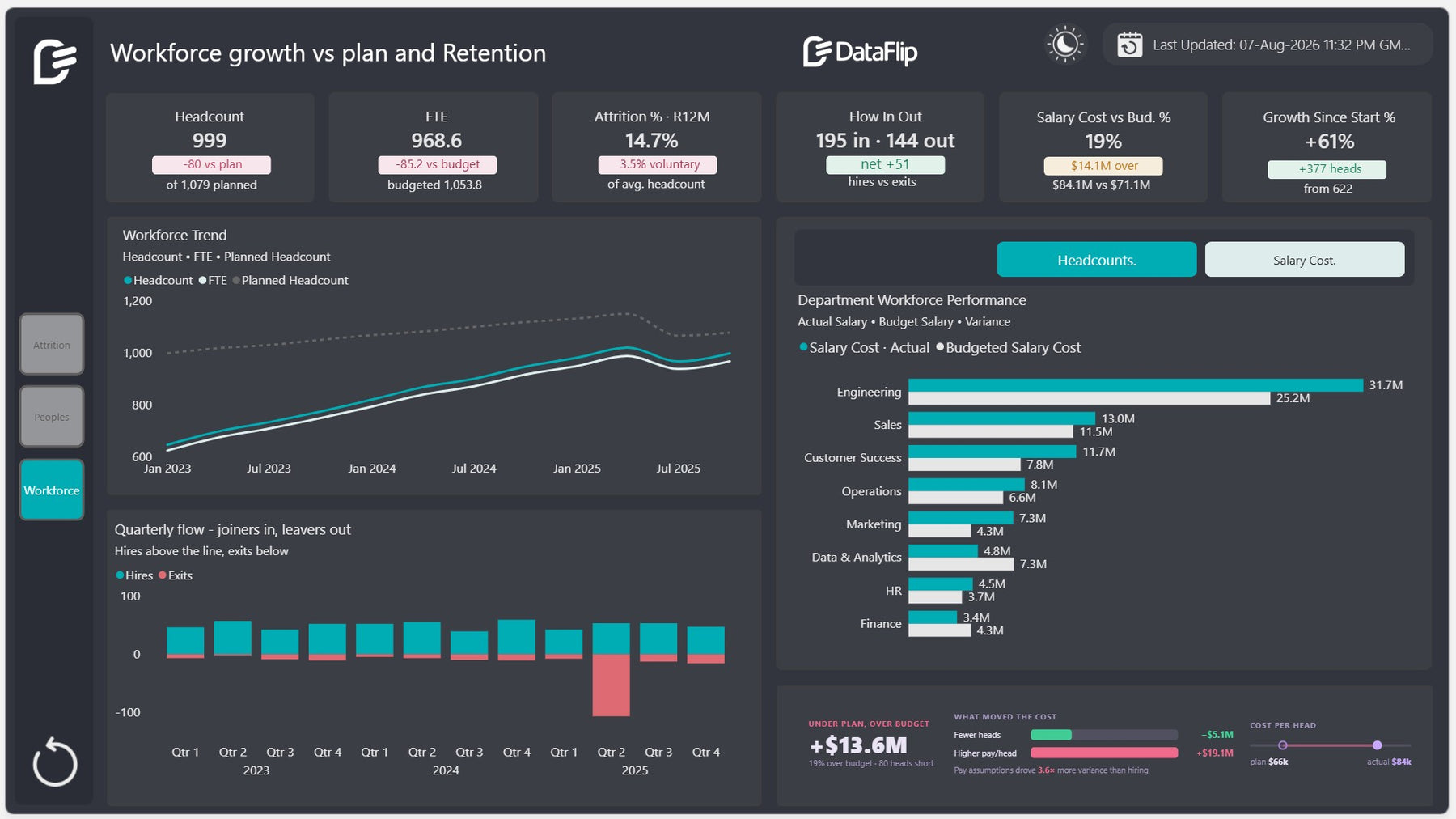The height and width of the screenshot is (819, 1456).
Task: Select the Workforce page tab
Action: pyautogui.click(x=52, y=490)
